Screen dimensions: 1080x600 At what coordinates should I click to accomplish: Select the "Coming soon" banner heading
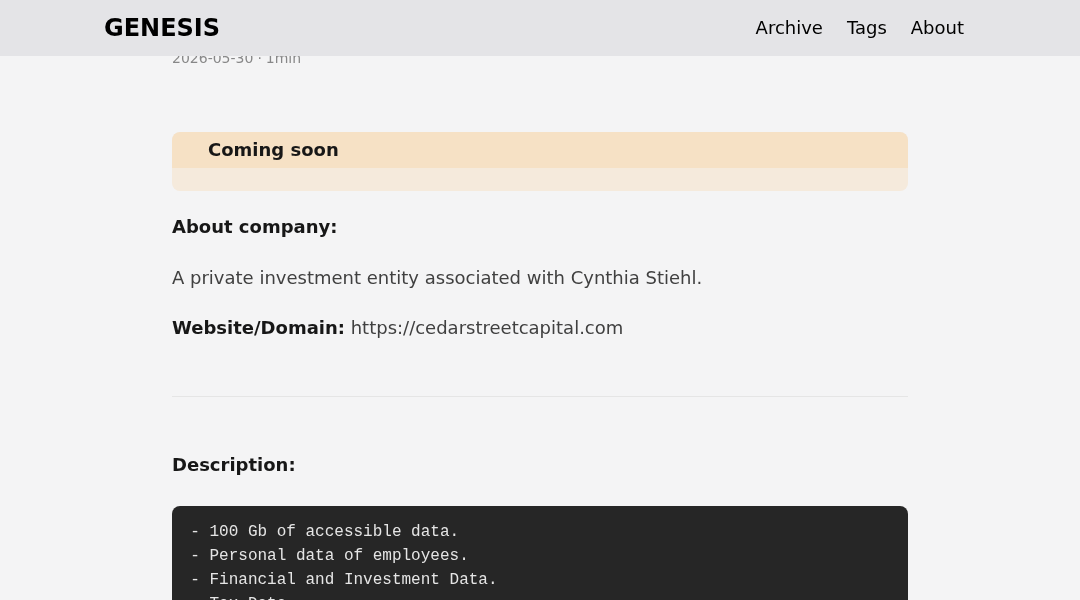273,150
